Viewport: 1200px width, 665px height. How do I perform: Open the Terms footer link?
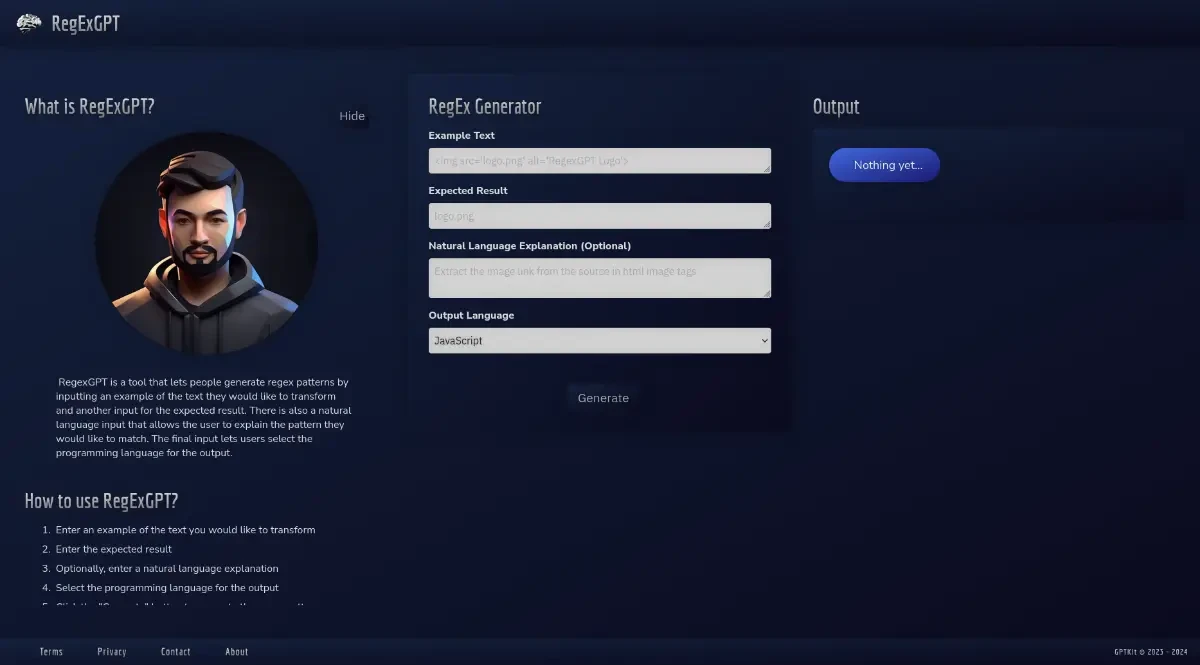51,652
